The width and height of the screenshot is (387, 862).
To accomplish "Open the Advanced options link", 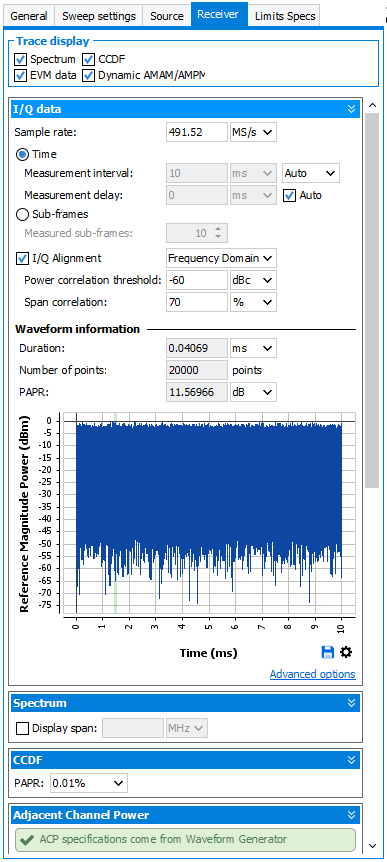I will click(x=312, y=674).
